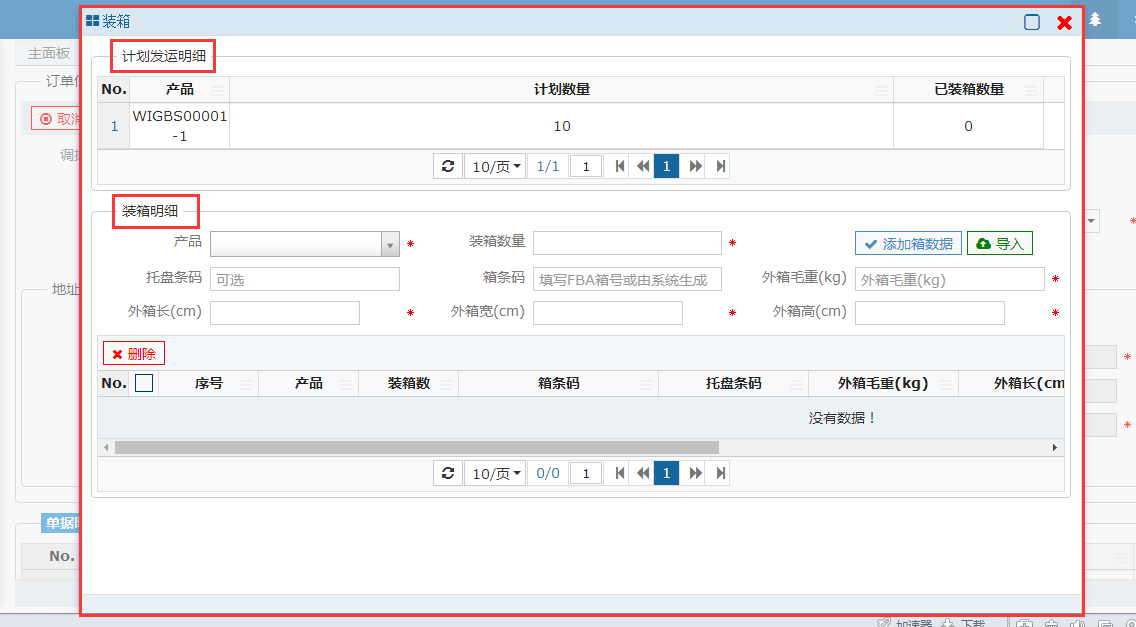Close the 装箱 dialog with red X

(1064, 22)
